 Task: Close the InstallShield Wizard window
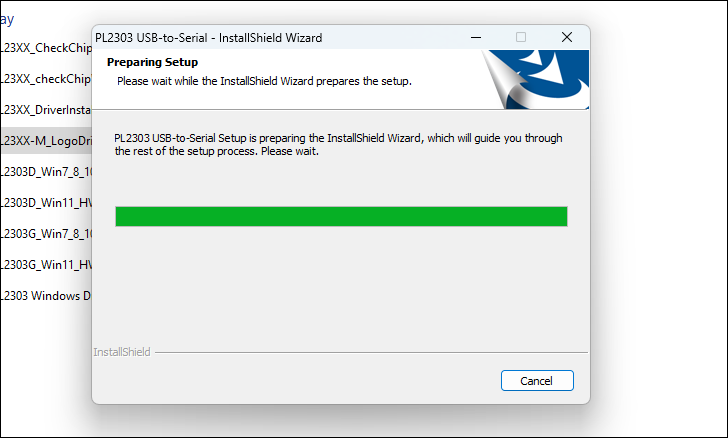point(566,38)
